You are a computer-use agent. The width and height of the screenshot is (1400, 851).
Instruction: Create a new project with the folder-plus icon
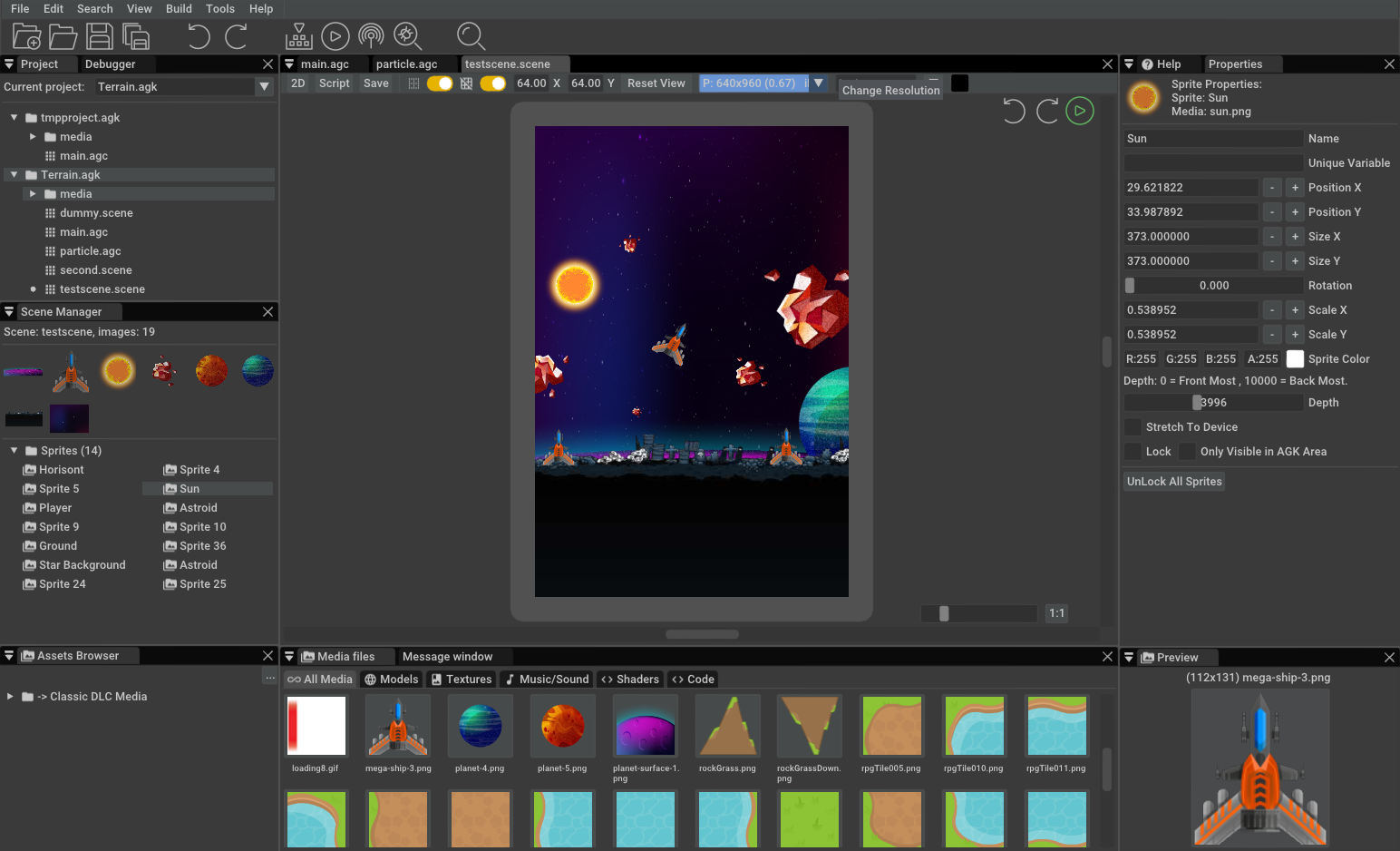pyautogui.click(x=26, y=36)
